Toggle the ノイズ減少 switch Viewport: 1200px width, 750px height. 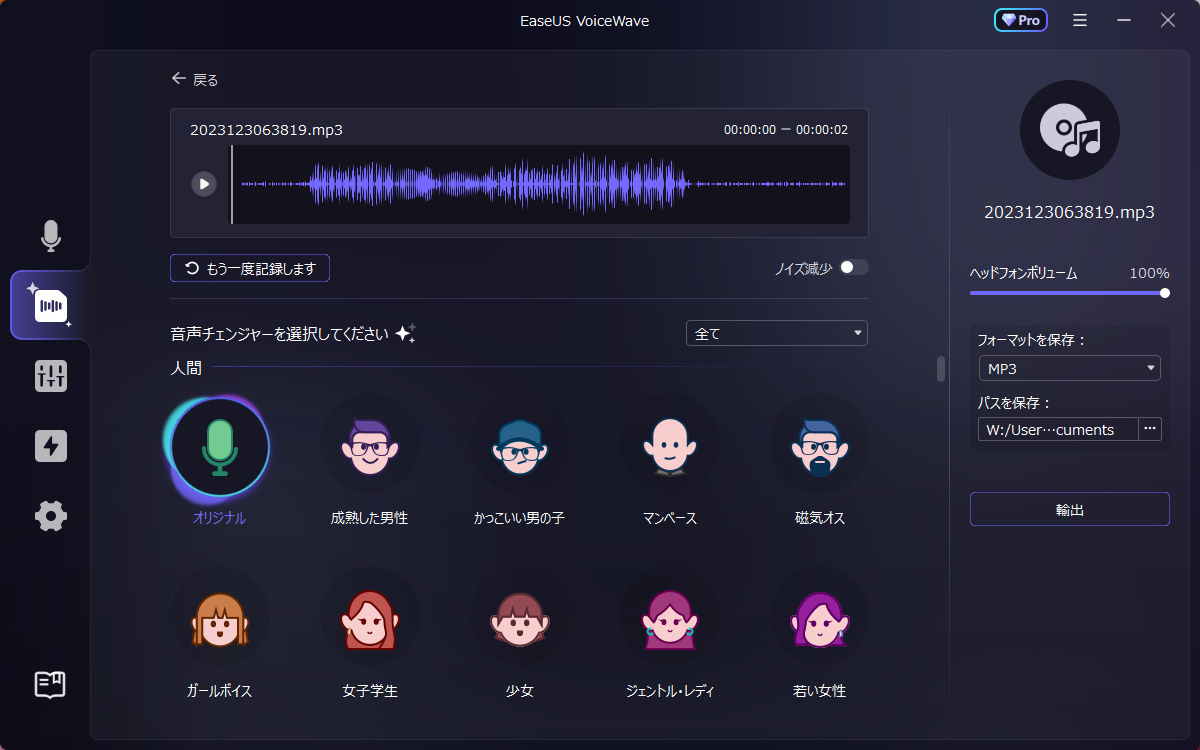tap(854, 268)
